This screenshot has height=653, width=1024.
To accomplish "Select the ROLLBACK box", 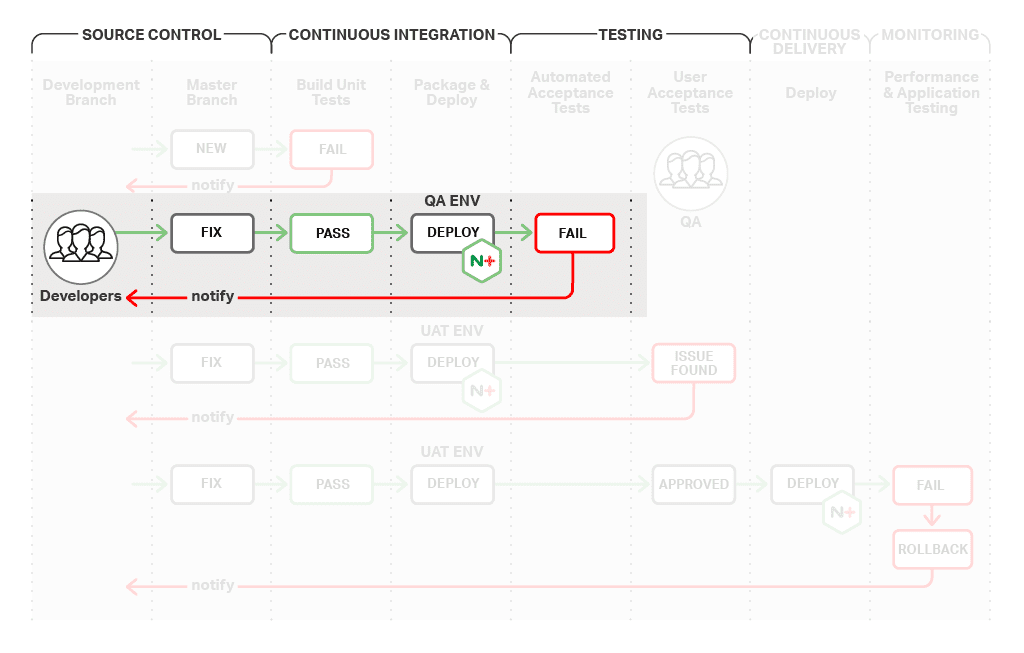I will [x=933, y=549].
